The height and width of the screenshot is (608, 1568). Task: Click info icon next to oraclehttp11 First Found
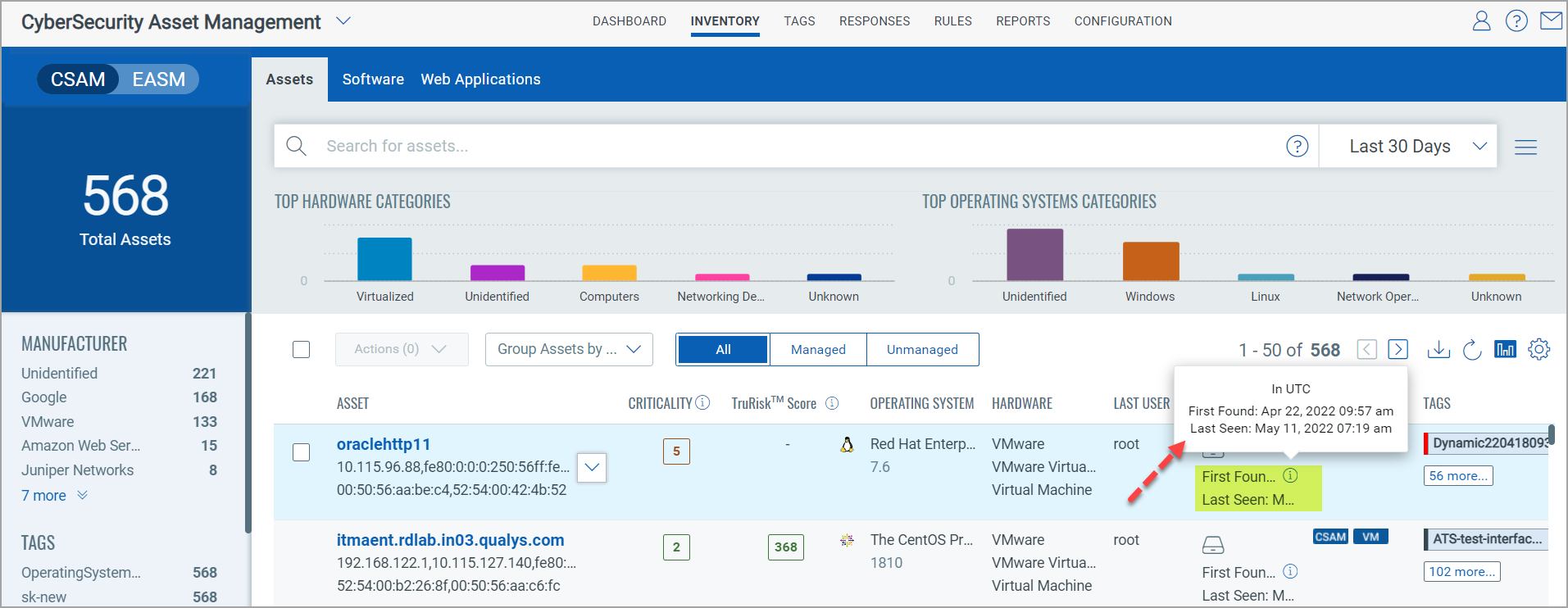(1290, 475)
